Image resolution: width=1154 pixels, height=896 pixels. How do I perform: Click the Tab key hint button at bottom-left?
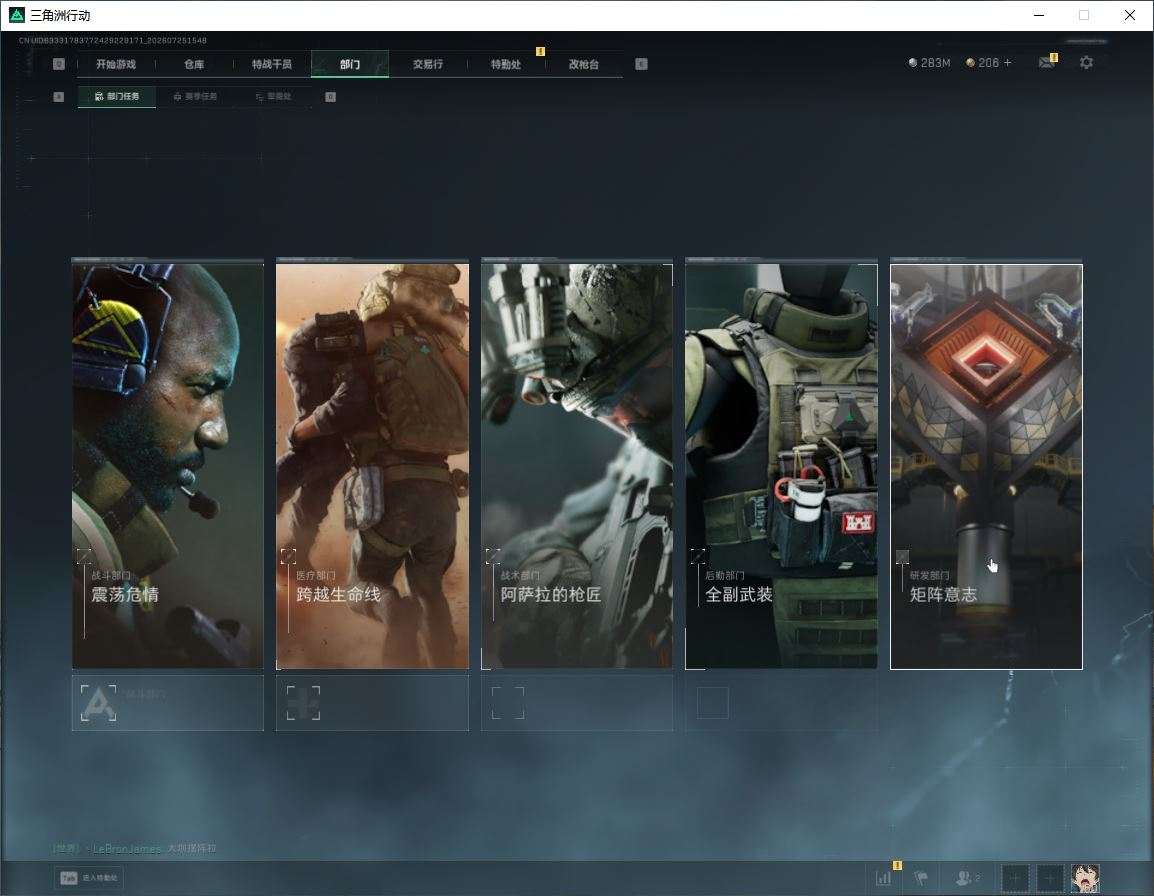click(x=89, y=878)
